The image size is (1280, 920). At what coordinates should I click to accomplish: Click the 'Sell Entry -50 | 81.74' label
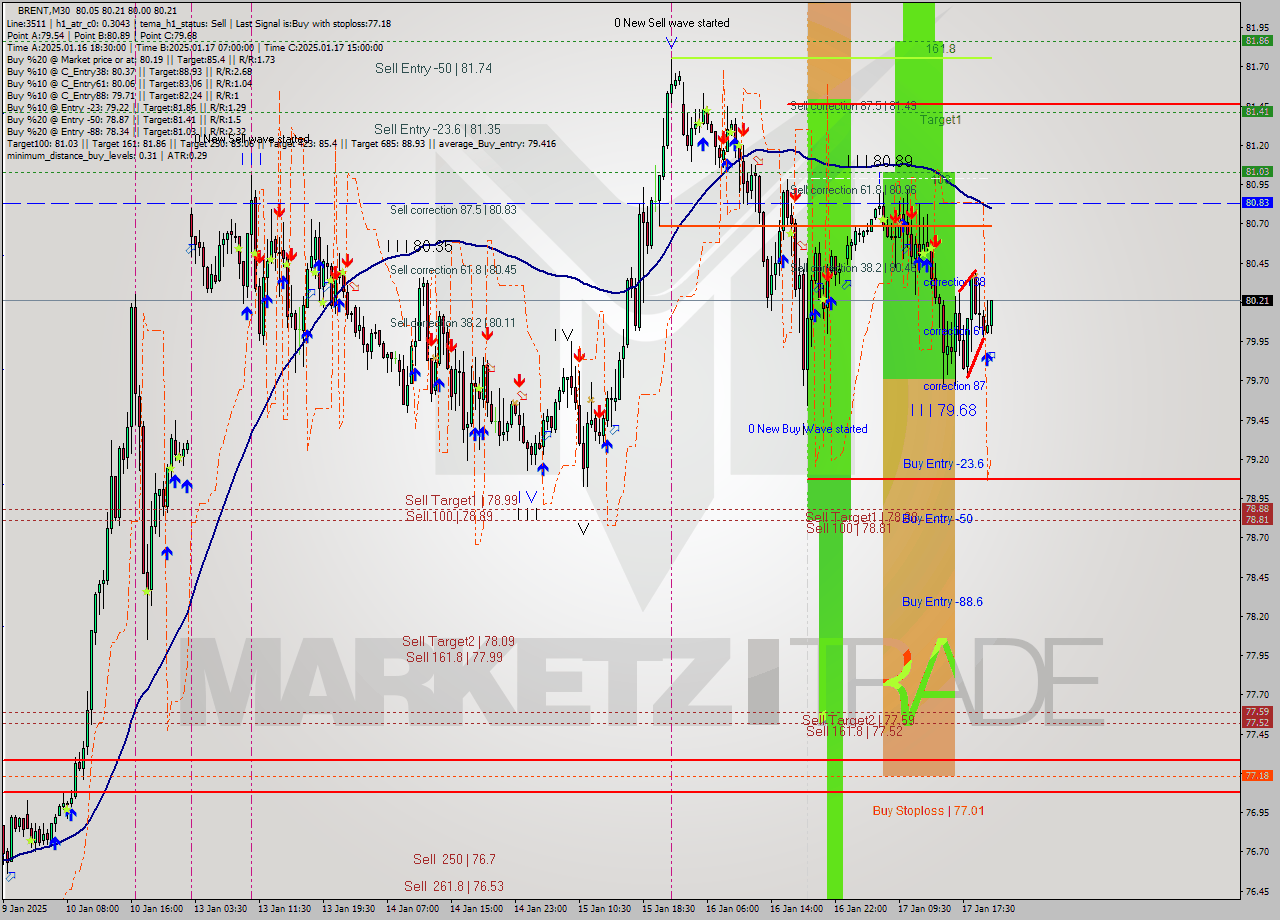433,68
